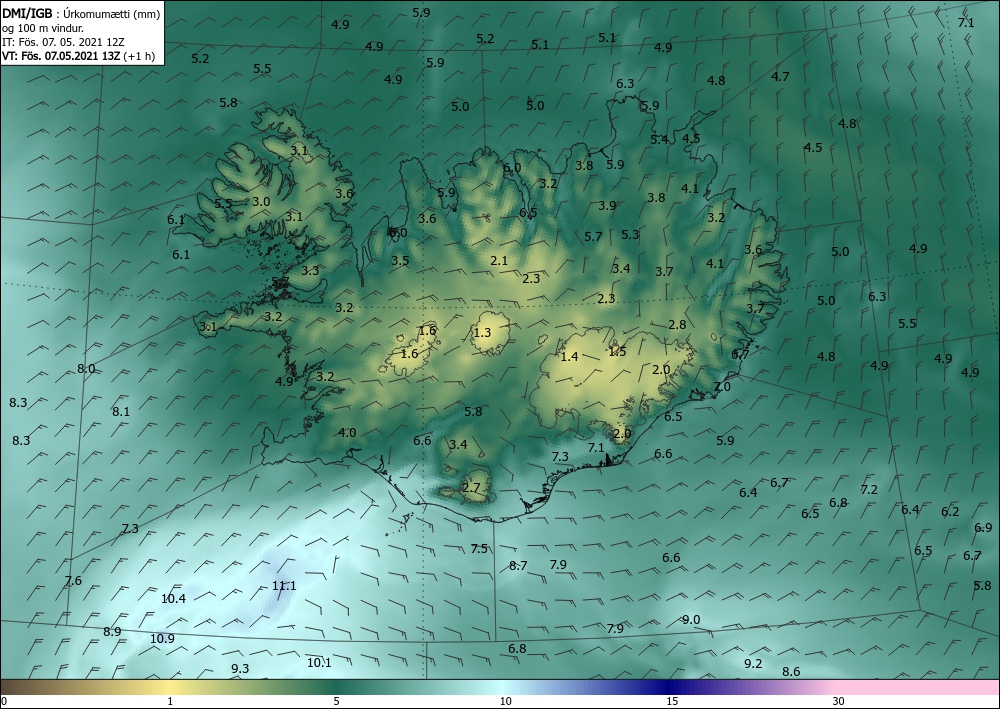The height and width of the screenshot is (709, 1000).
Task: Click the 2.8 value label
Action: click(x=677, y=324)
